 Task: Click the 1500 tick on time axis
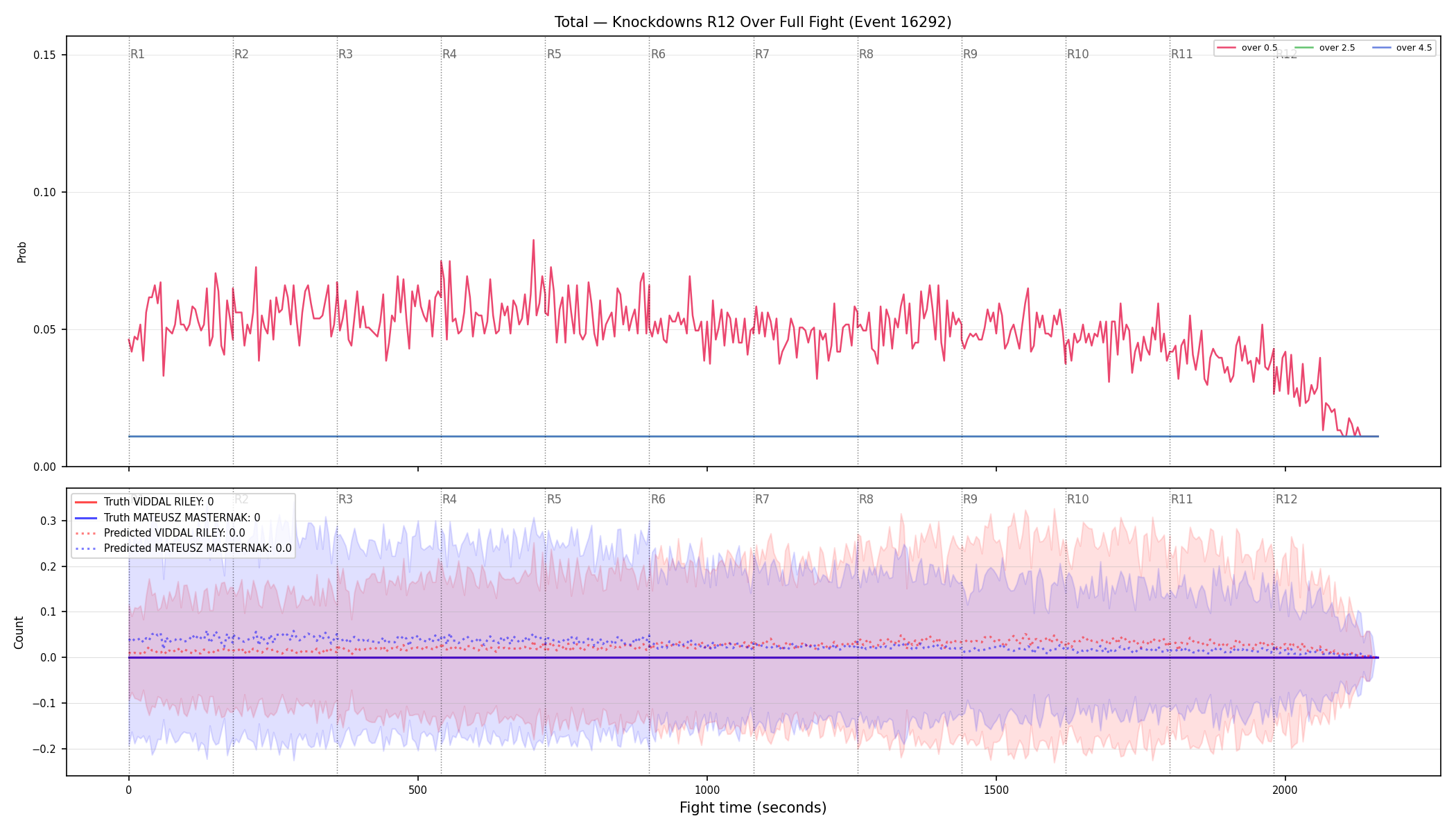[x=996, y=790]
